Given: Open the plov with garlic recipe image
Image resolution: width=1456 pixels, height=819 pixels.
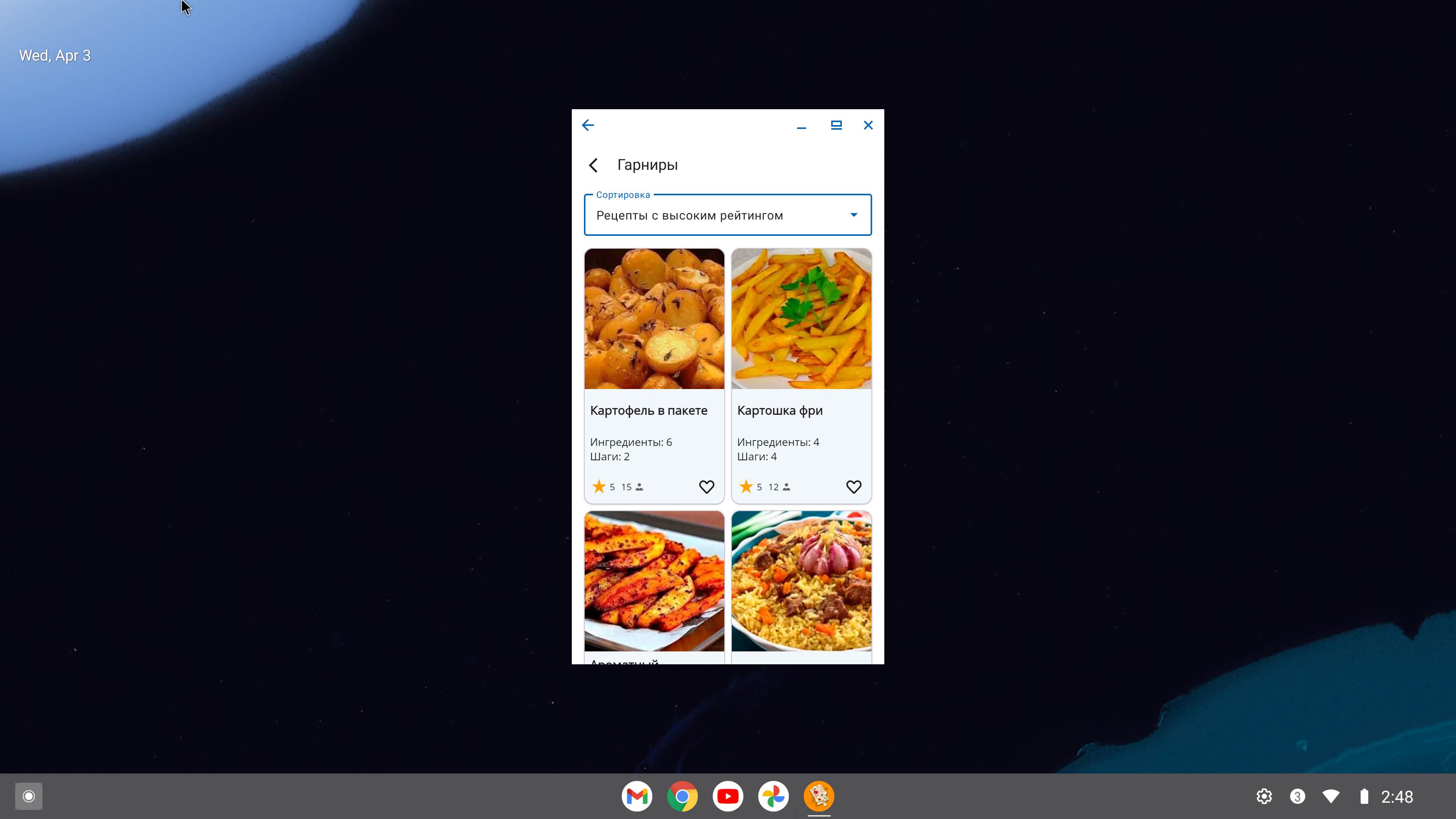Looking at the screenshot, I should click(x=801, y=581).
